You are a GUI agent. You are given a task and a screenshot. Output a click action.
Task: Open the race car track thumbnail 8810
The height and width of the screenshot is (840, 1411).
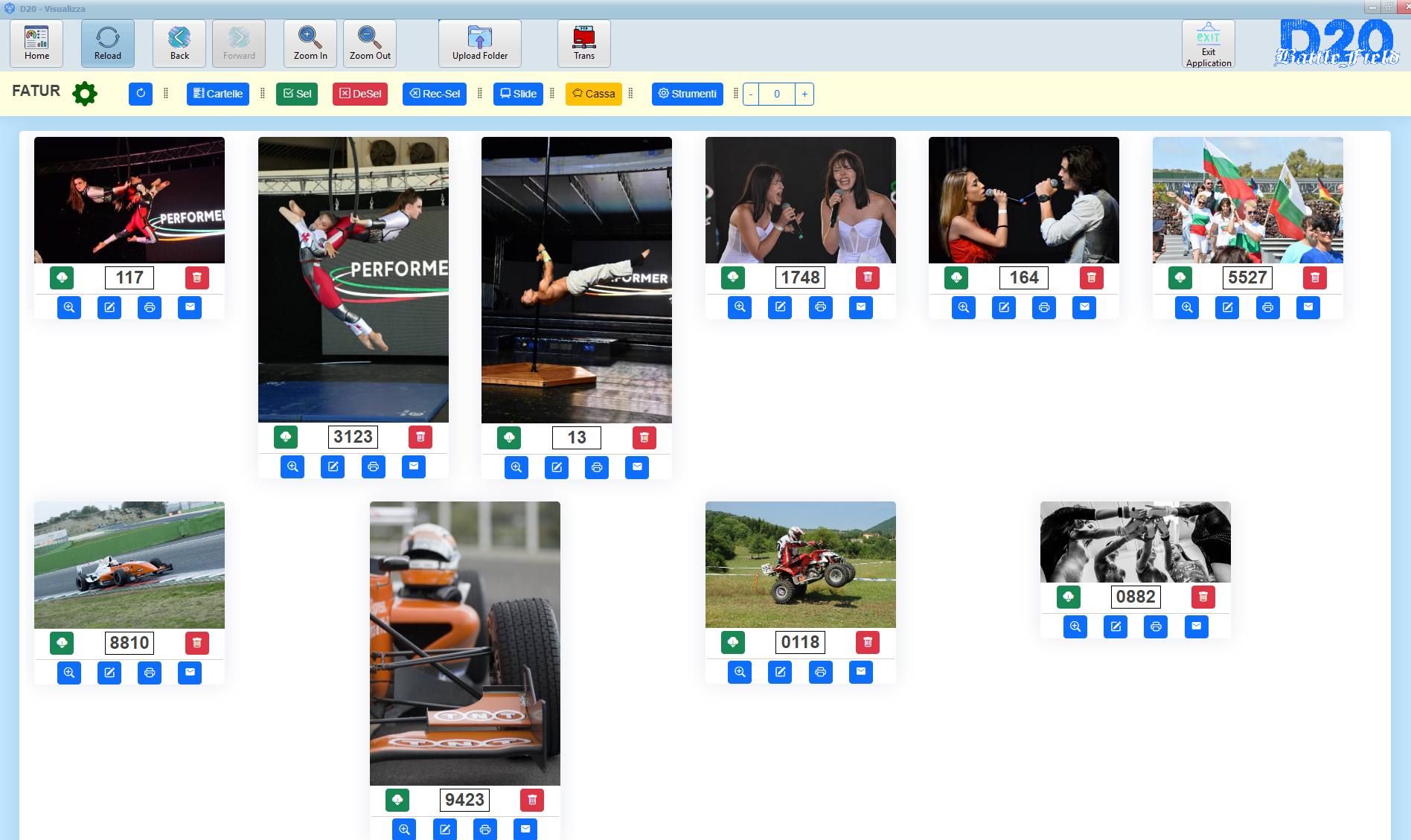(129, 565)
